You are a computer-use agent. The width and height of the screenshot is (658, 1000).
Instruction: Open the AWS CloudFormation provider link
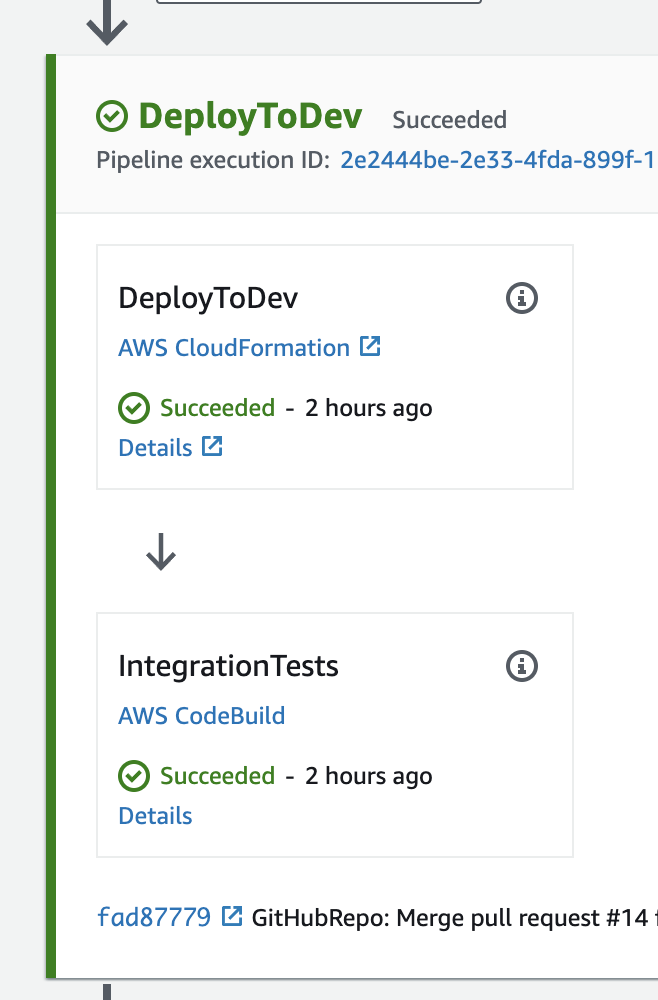[234, 348]
